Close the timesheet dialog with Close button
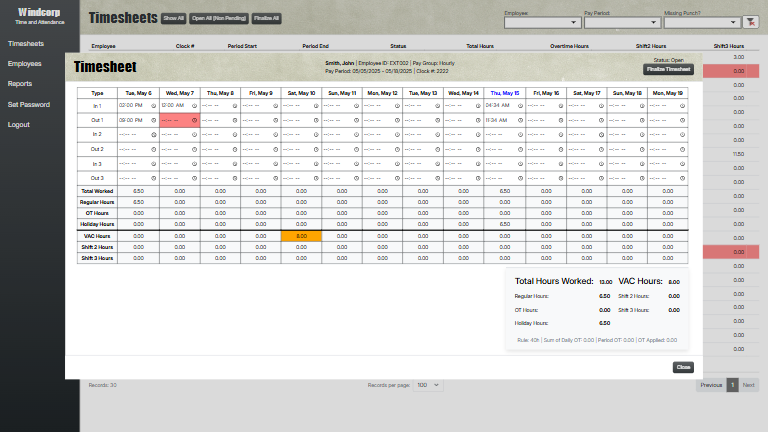 pyautogui.click(x=683, y=367)
